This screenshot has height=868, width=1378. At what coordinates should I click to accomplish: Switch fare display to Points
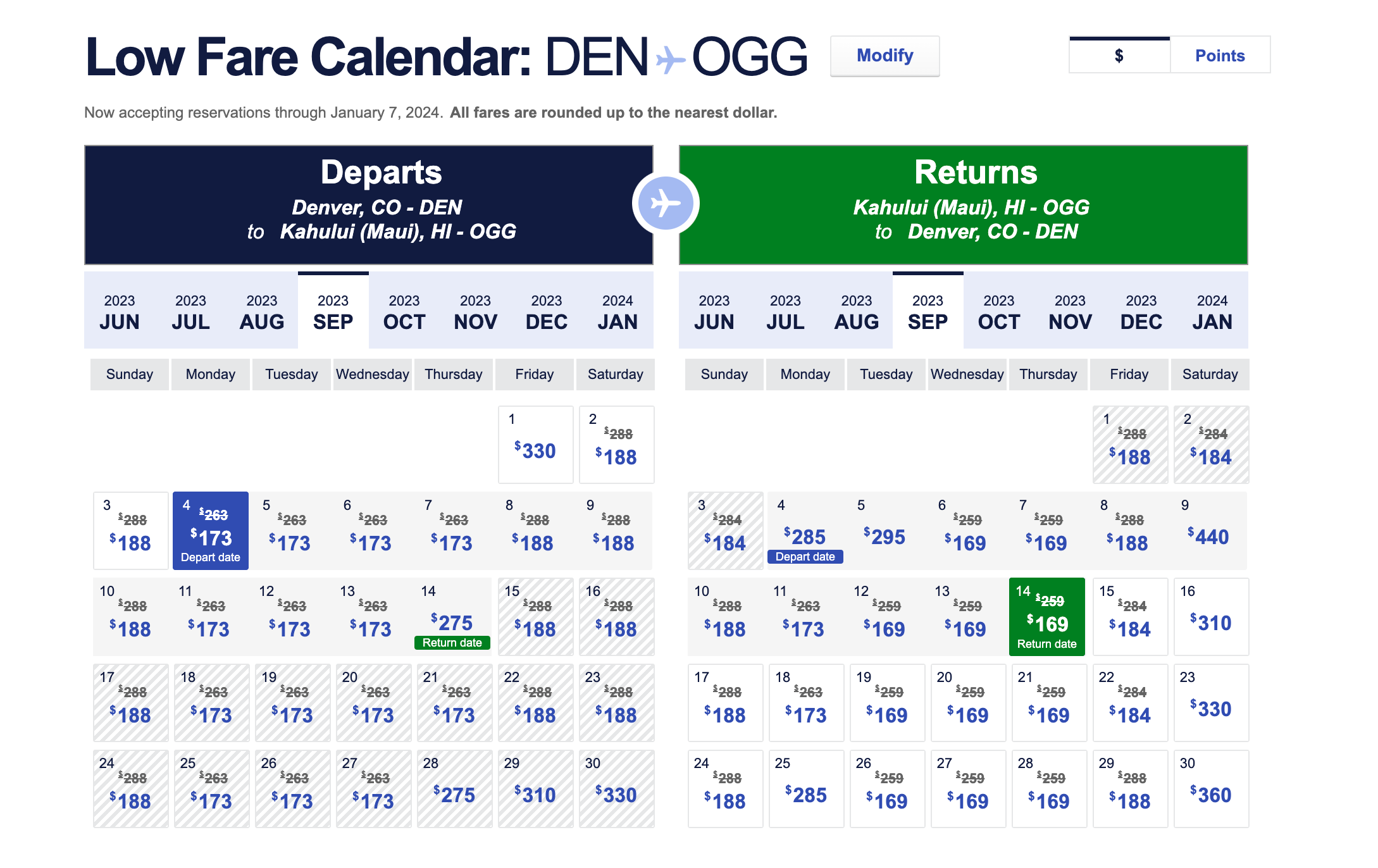click(1219, 56)
